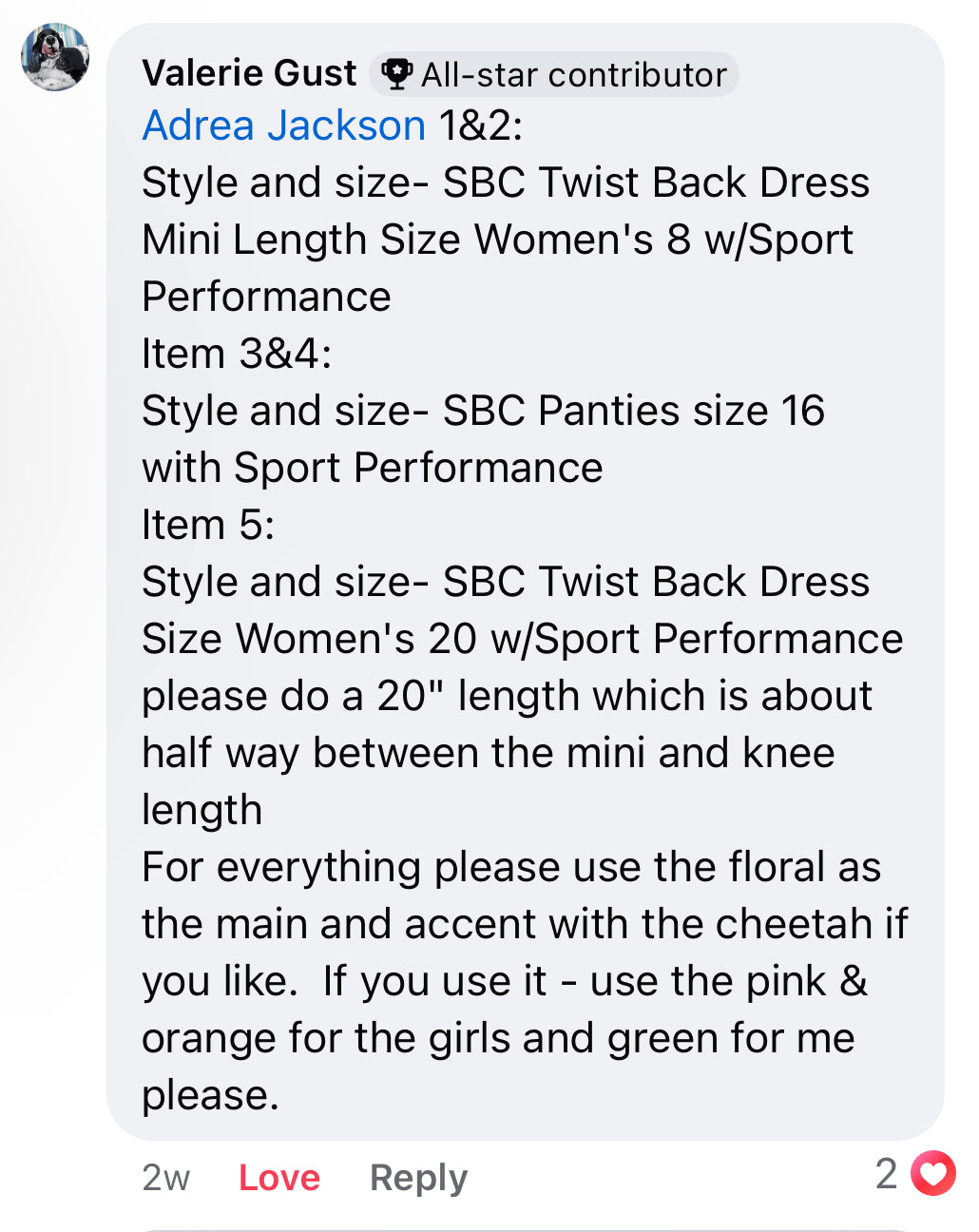Click the "For everything please use the floral" line
This screenshot has width=979, height=1232.
[x=511, y=867]
